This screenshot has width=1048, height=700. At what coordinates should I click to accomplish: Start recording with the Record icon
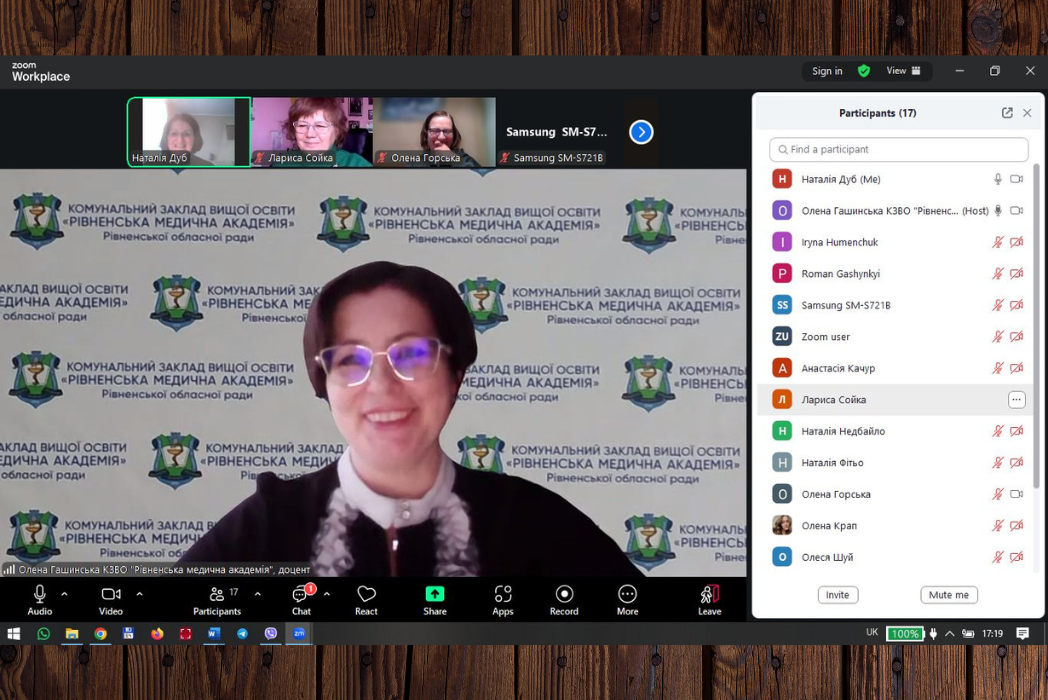(564, 595)
